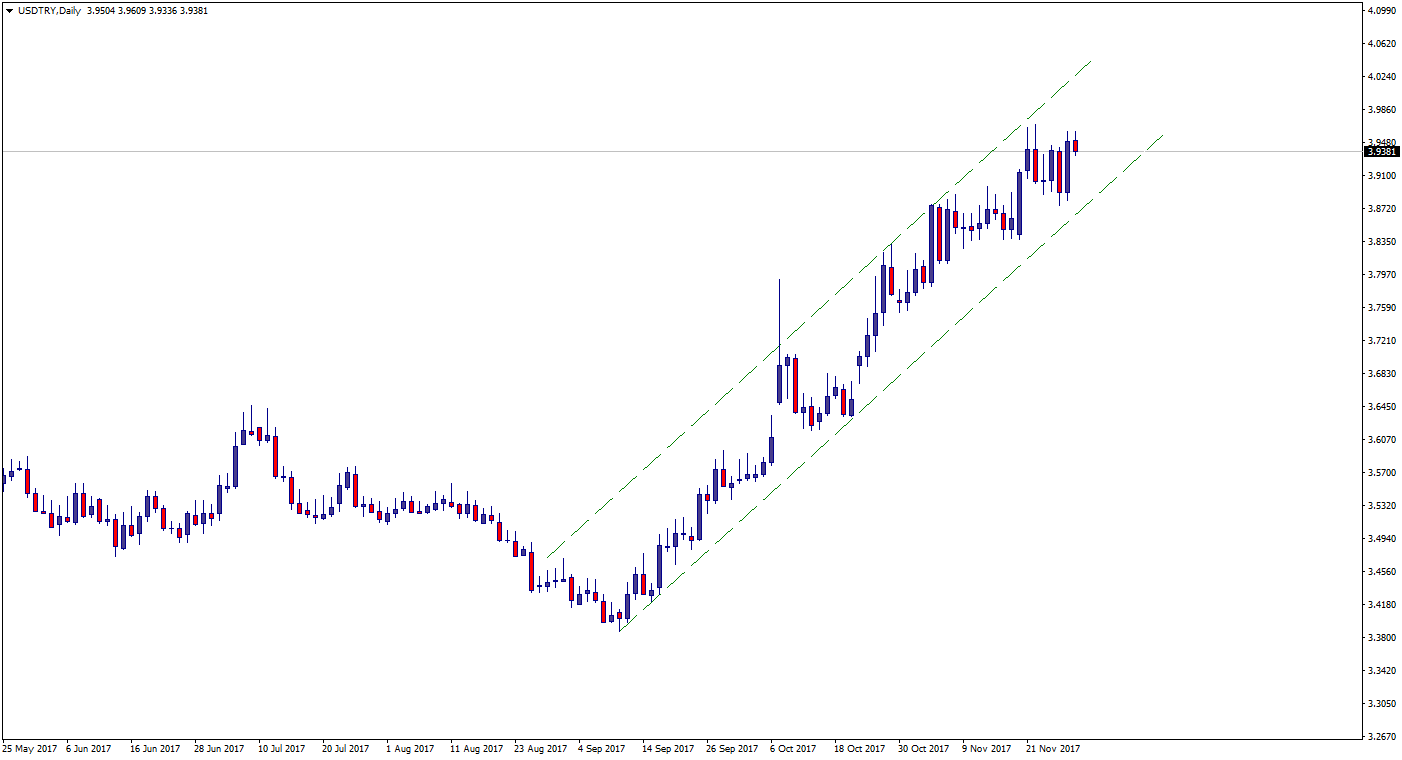This screenshot has width=1402, height=760.
Task: Select the lower green dashed channel line
Action: click(x=900, y=362)
